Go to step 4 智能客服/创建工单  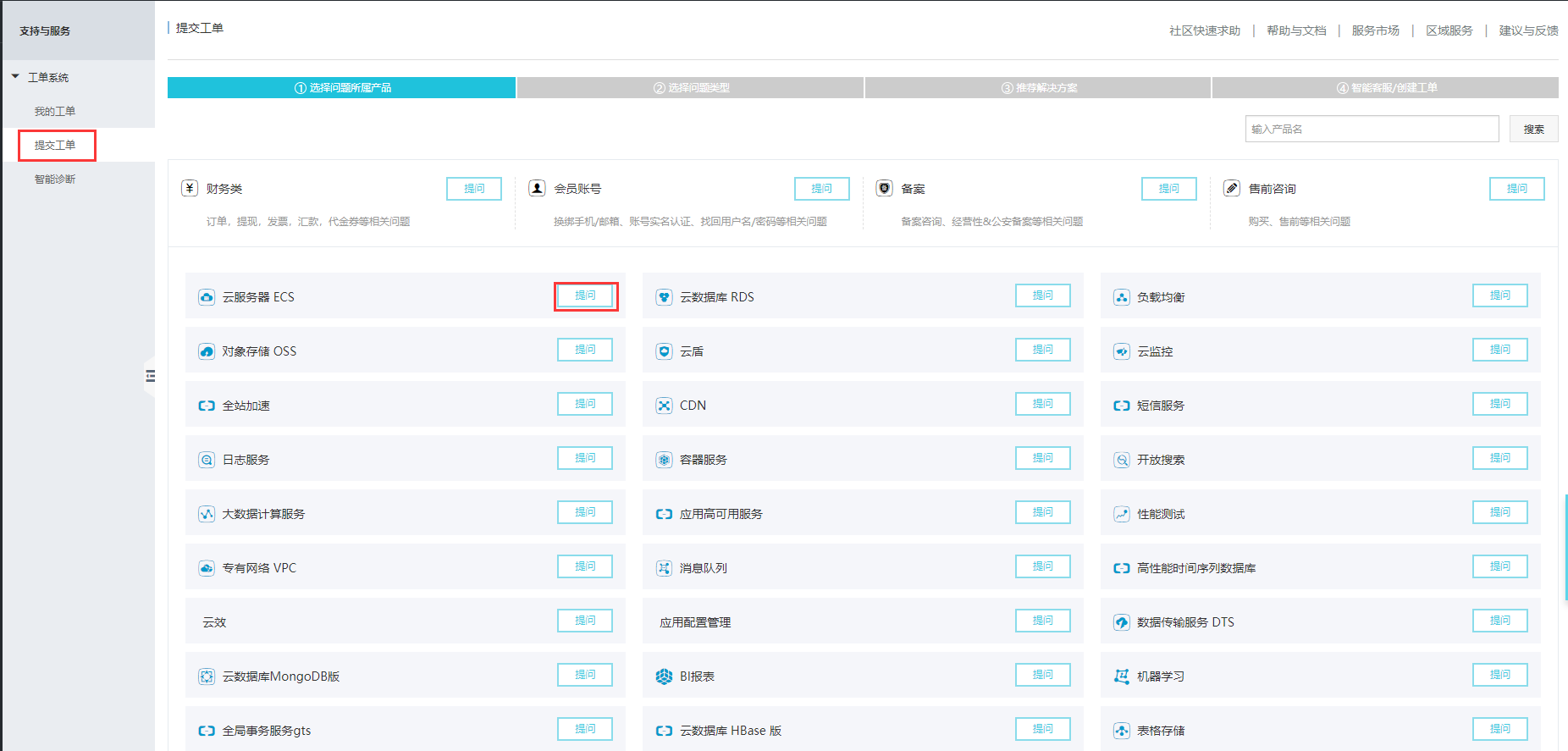[1385, 88]
